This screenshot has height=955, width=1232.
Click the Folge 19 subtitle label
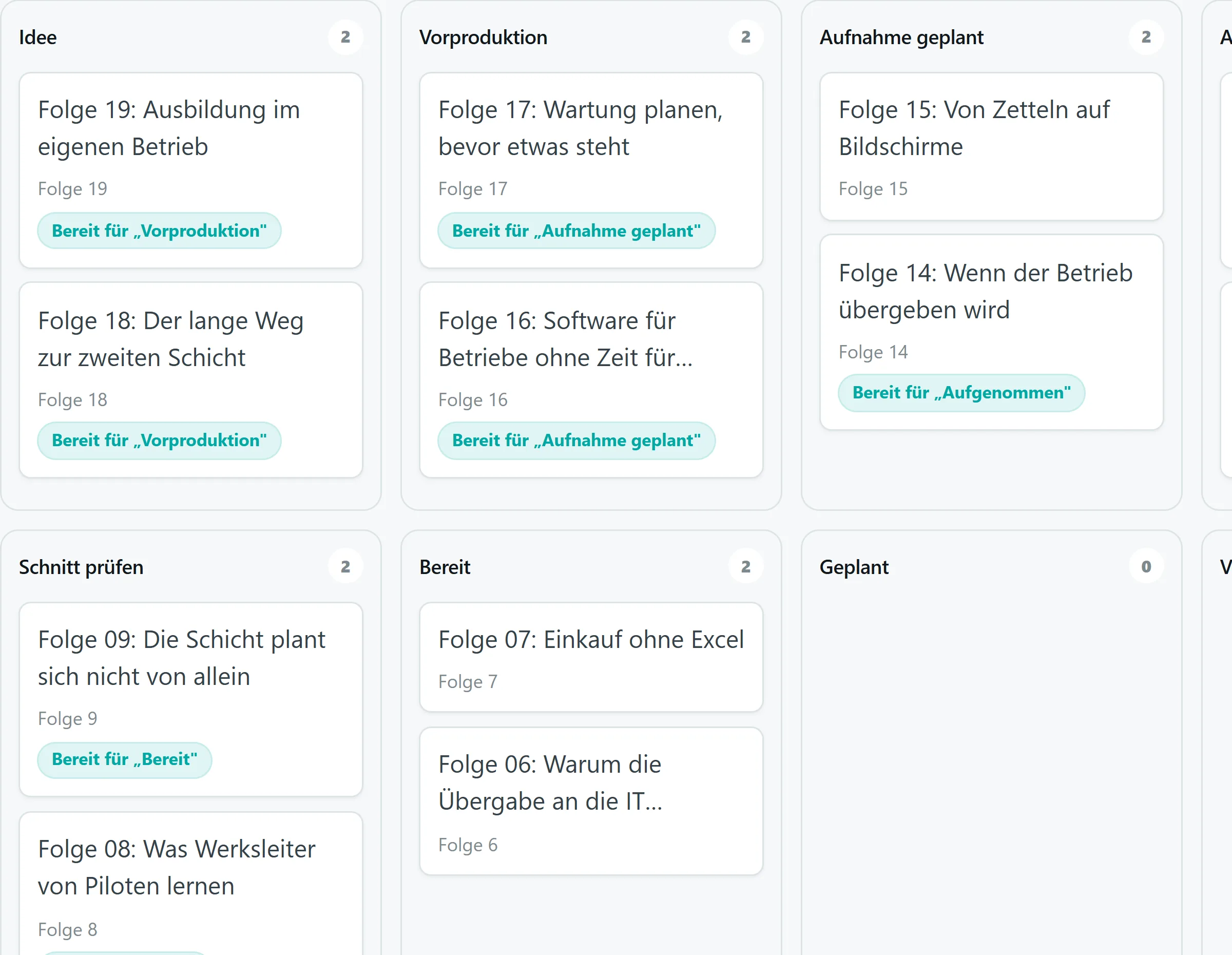coord(73,189)
